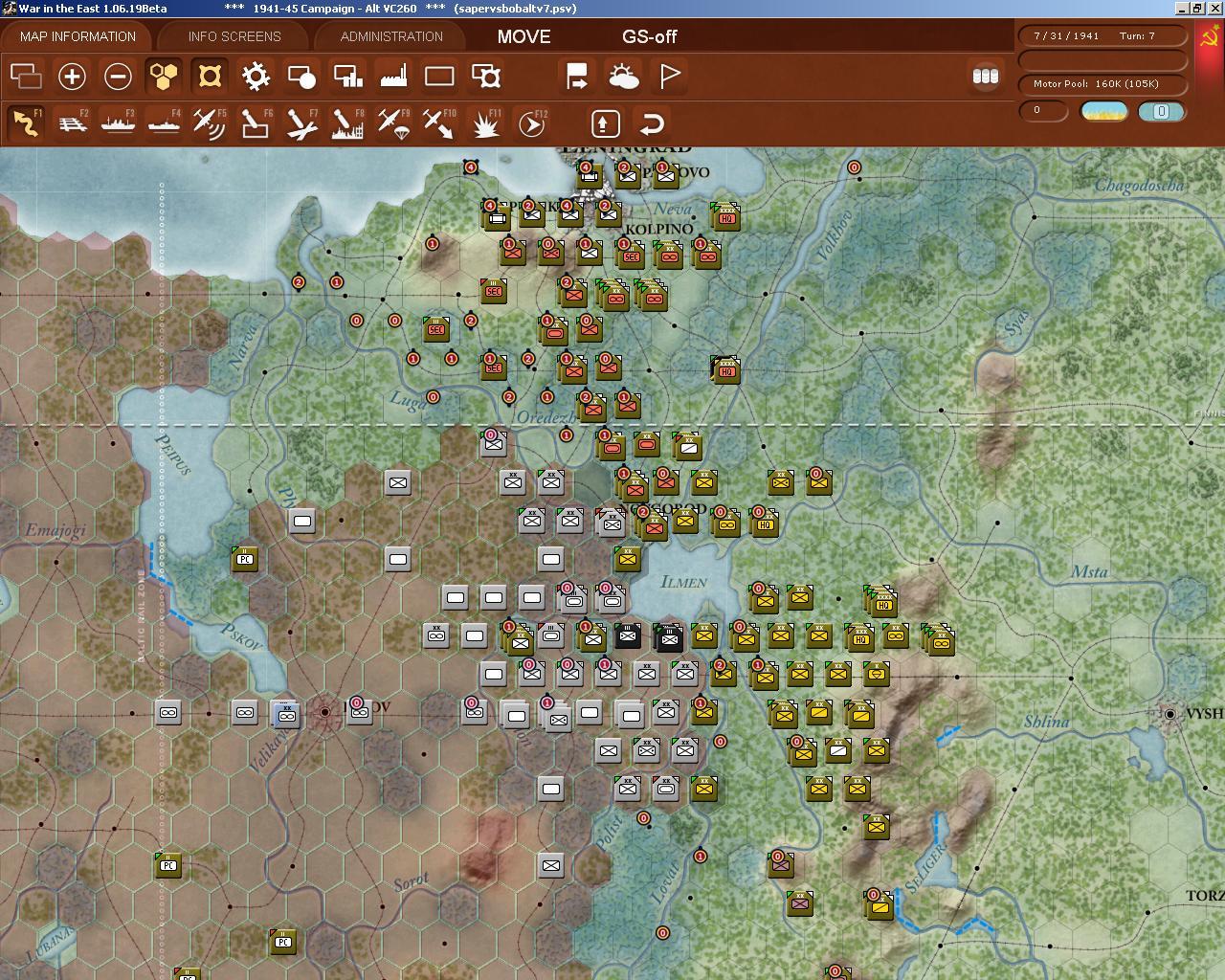Viewport: 1225px width, 980px height.
Task: Select Bomb city mode (F8)
Action: click(347, 123)
